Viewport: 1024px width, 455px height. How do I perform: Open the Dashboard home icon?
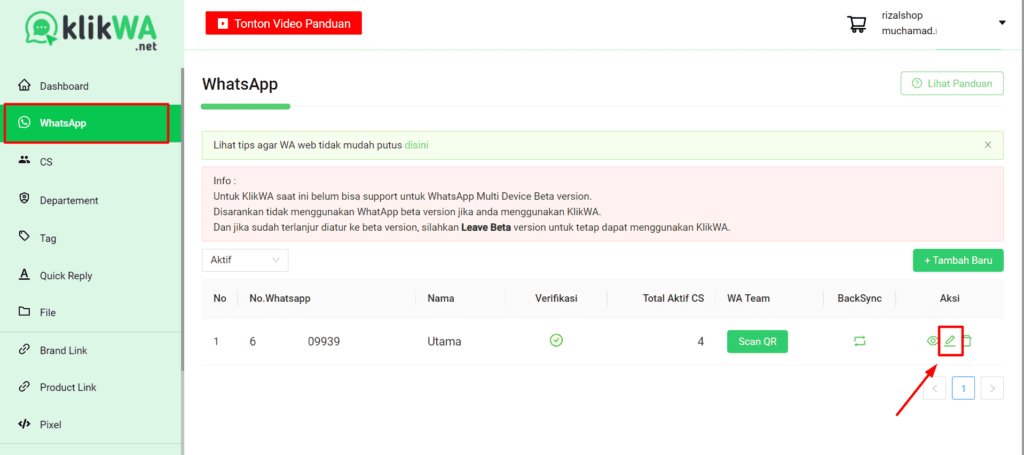(24, 86)
